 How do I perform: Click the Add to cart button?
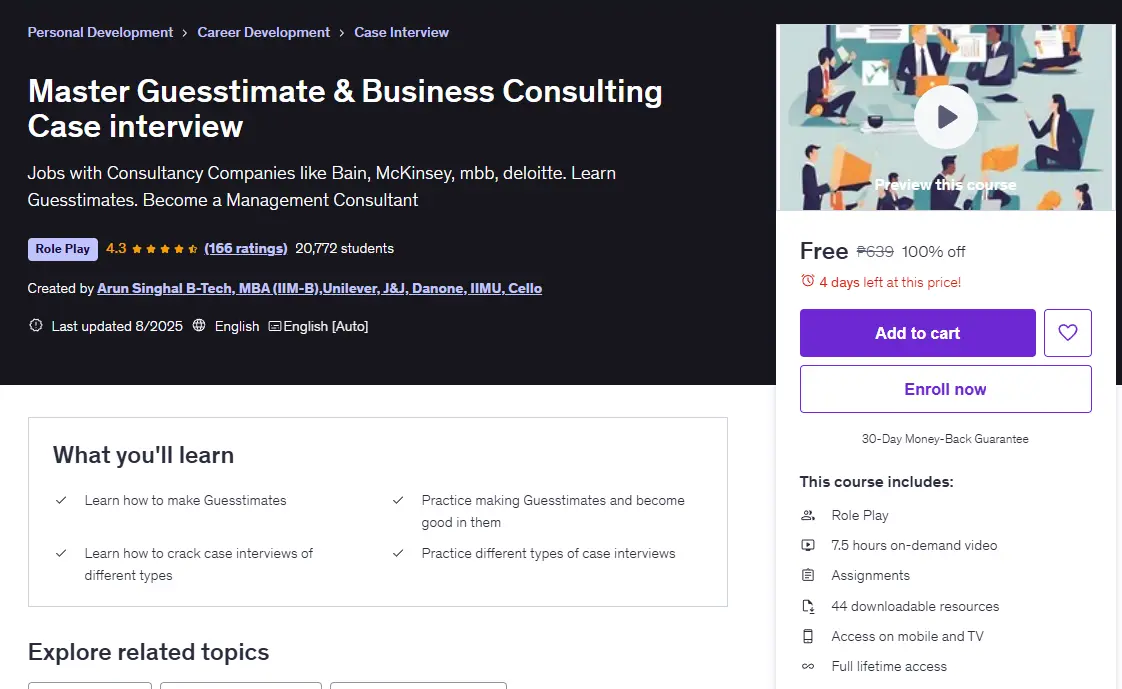click(917, 333)
